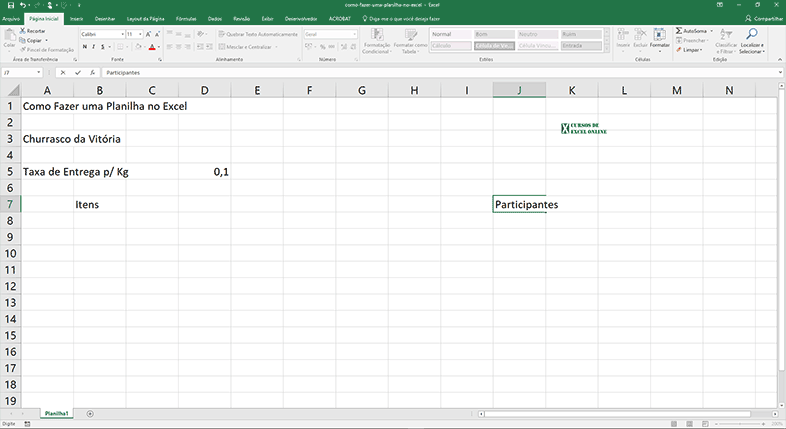Switch to the Exibir tab
This screenshot has height=429, width=786.
pos(267,19)
